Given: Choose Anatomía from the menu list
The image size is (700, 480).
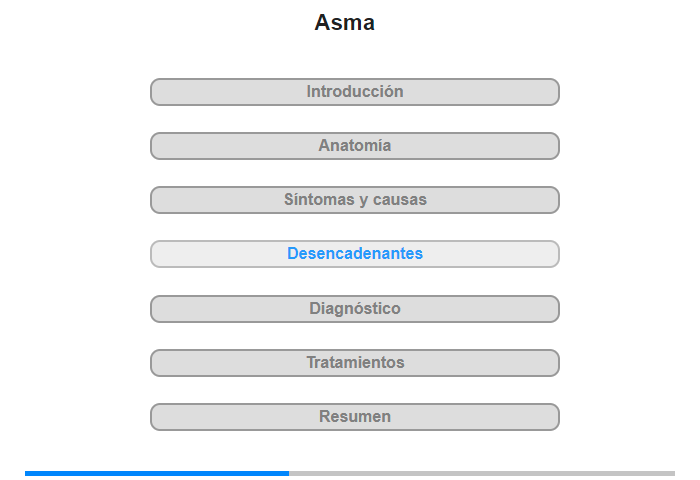Looking at the screenshot, I should coord(355,146).
